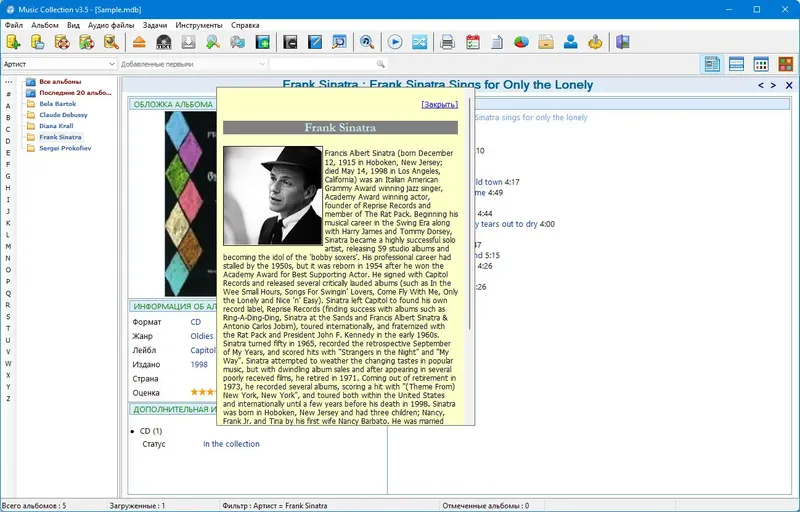800x512 pixels.
Task: Click the delete album icon with minus
Action: (x=290, y=42)
